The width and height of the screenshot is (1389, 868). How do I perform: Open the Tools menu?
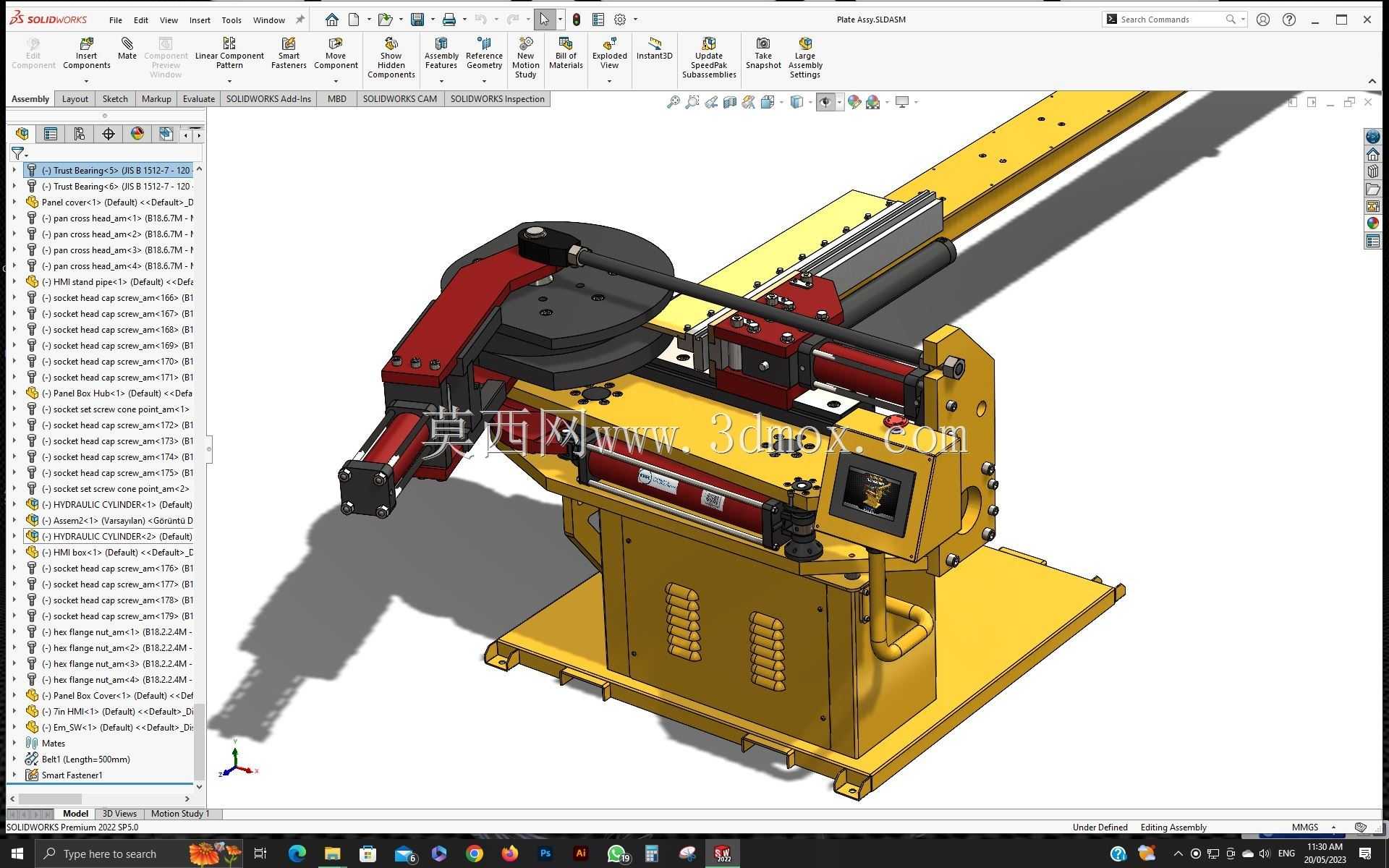[231, 20]
